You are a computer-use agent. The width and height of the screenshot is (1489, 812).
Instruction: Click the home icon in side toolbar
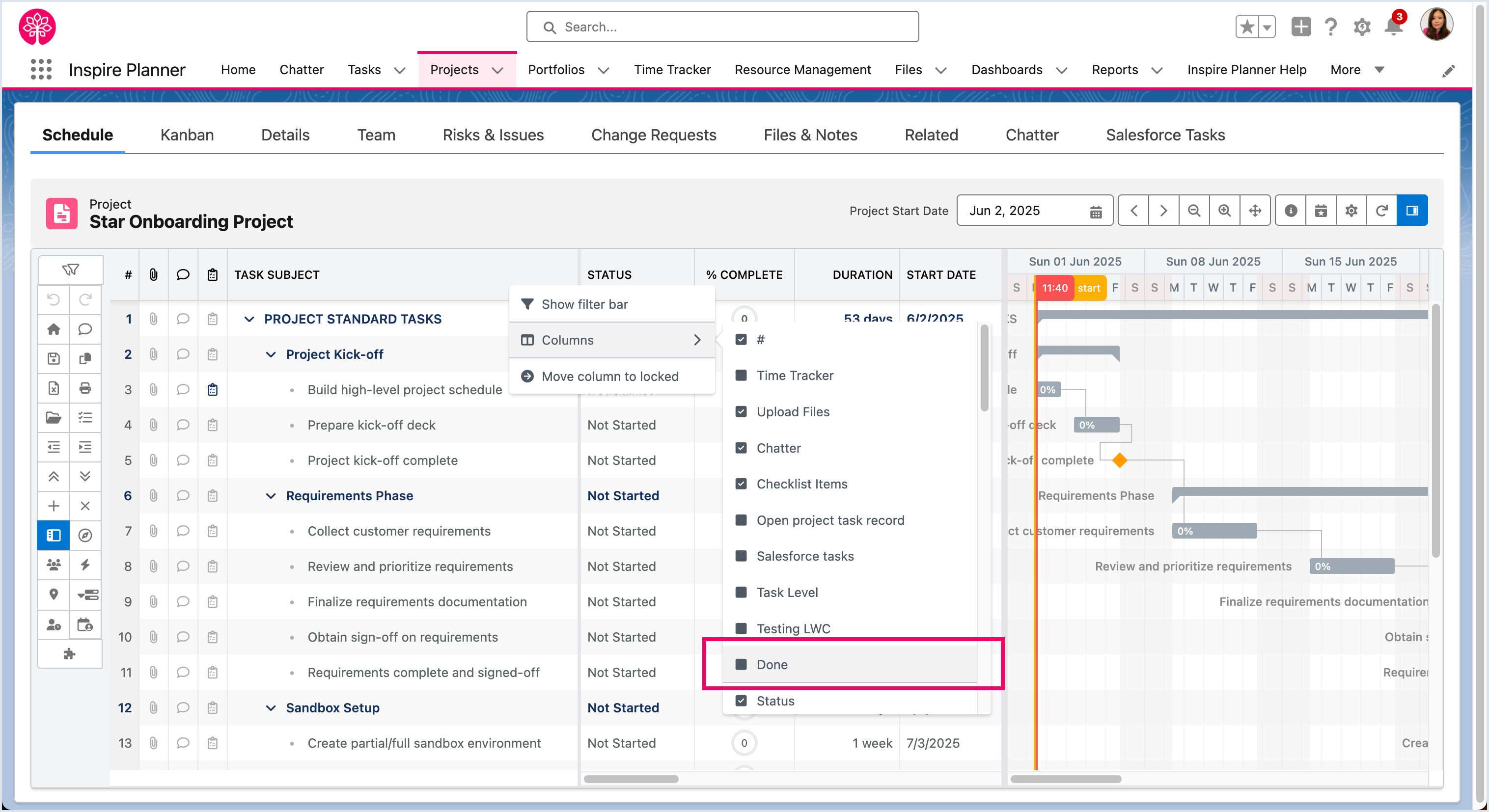[54, 329]
